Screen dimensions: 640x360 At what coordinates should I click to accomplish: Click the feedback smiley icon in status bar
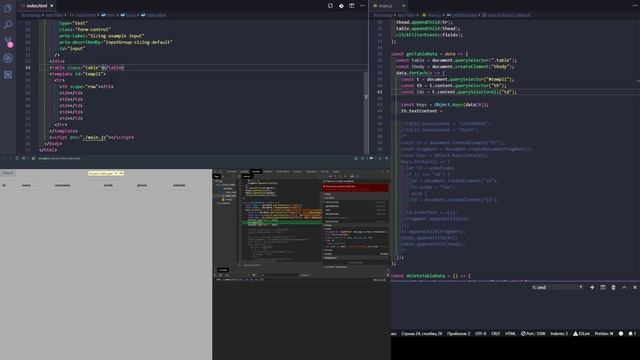(621, 333)
